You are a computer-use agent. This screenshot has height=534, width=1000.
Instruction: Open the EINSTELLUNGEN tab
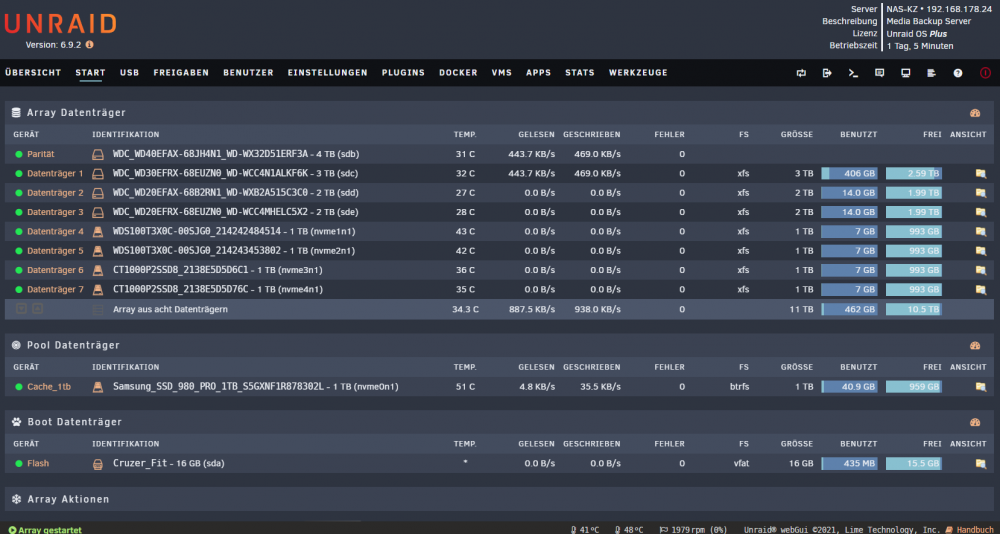pyautogui.click(x=328, y=73)
